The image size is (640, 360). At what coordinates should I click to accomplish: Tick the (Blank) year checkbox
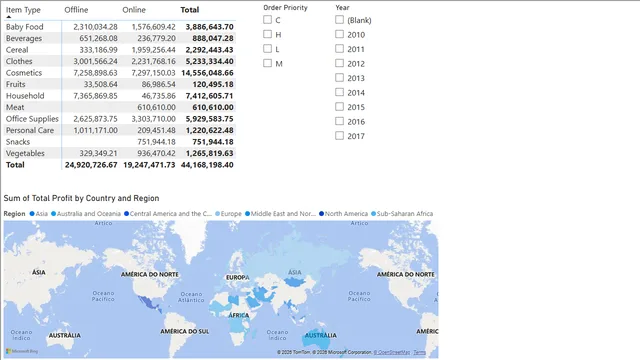coord(339,19)
